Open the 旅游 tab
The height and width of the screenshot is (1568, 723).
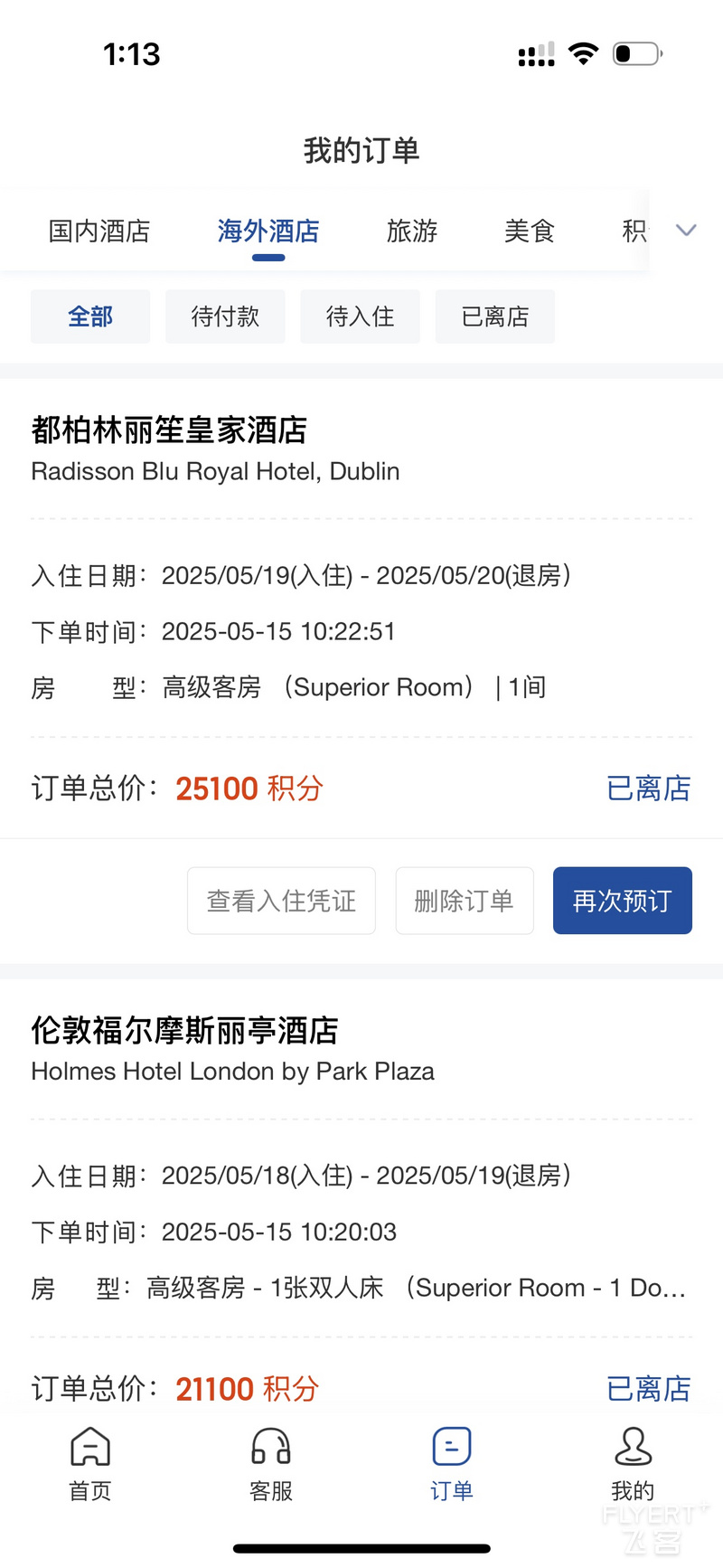412,231
